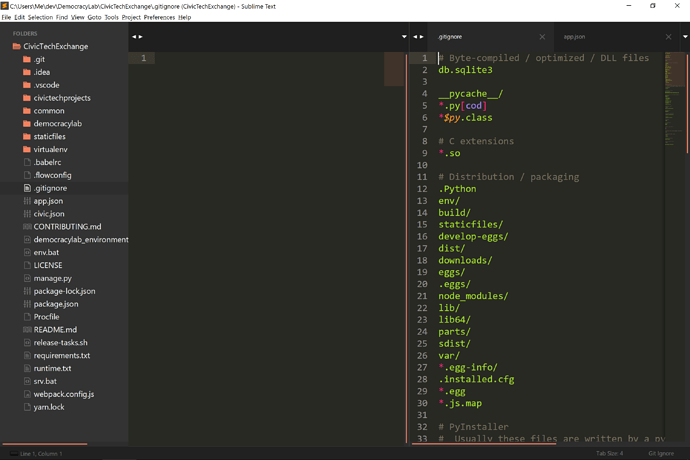Expand the .git folder

(x=27, y=59)
